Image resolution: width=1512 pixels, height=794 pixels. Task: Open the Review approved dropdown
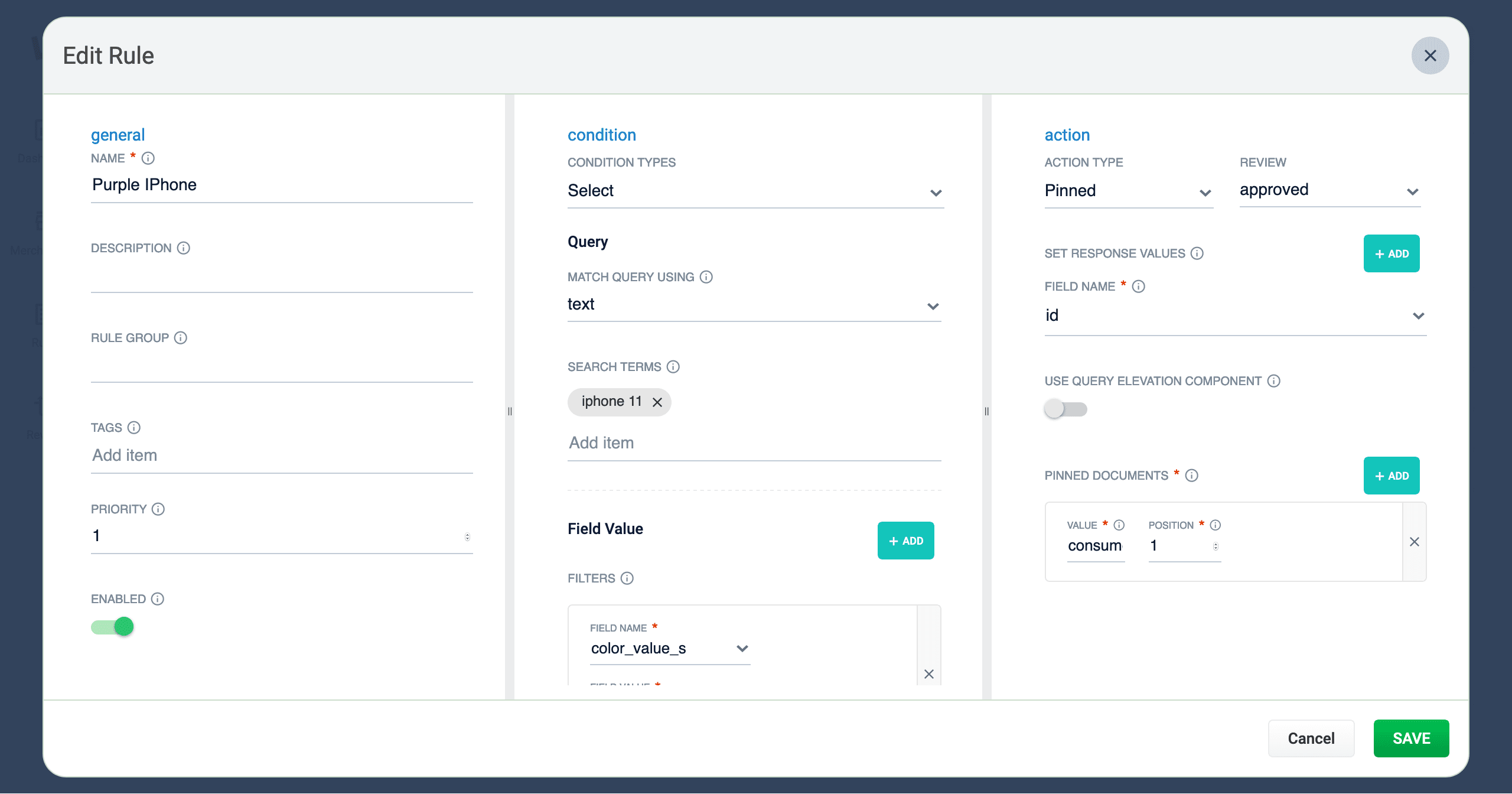[x=1329, y=190]
